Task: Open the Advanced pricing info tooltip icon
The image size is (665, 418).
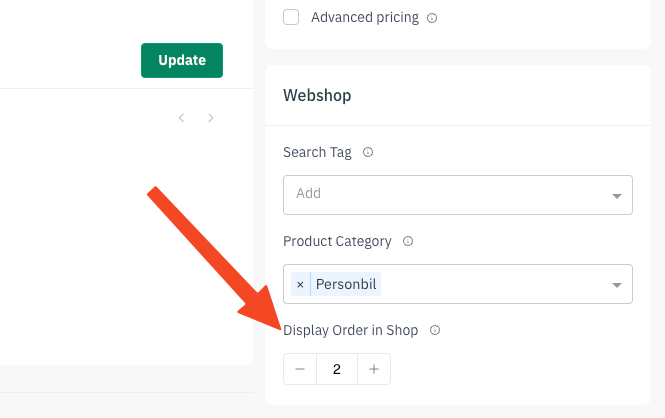Action: click(432, 18)
